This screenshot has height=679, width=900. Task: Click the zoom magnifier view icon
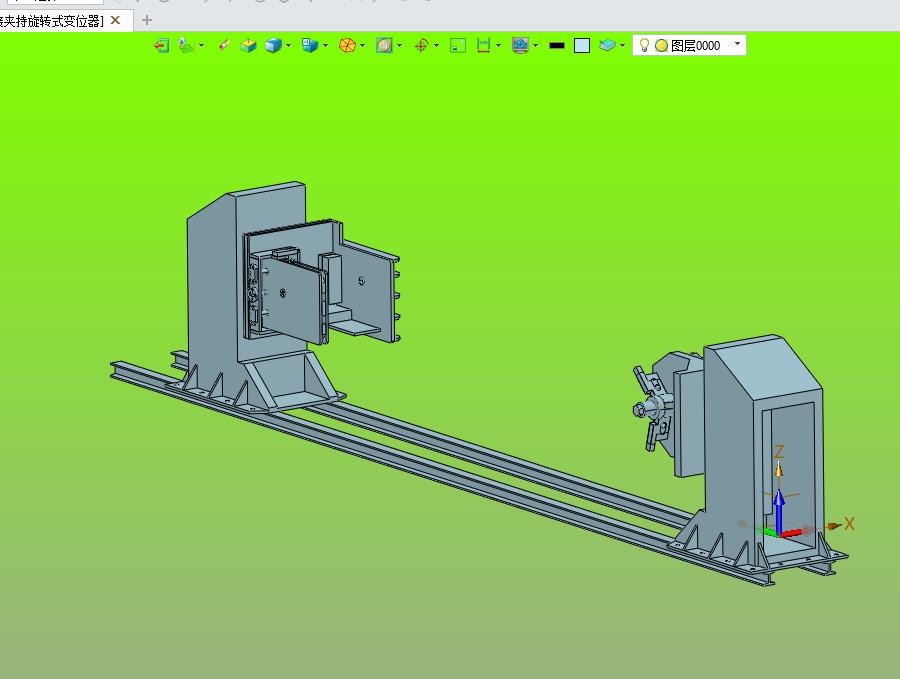384,45
